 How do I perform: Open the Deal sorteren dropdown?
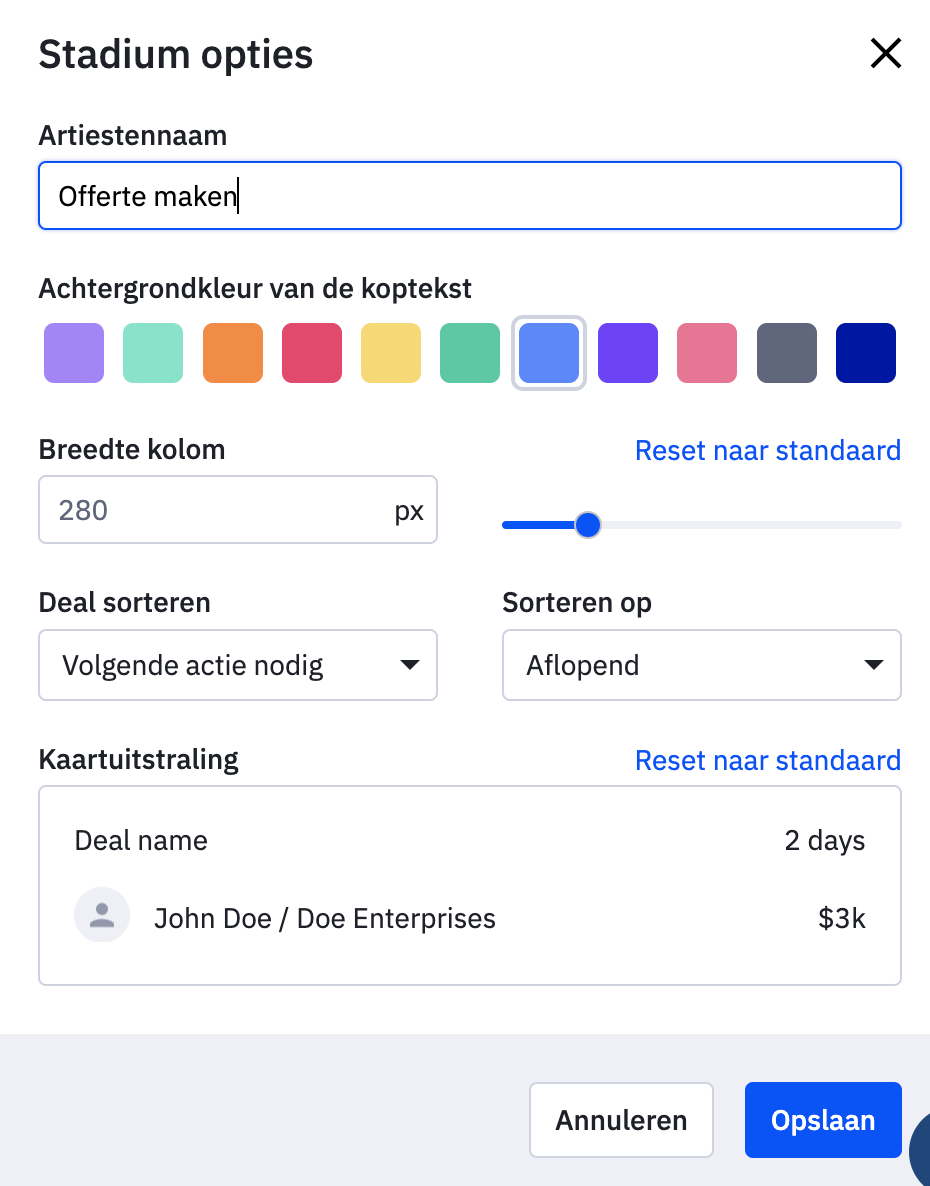click(237, 665)
